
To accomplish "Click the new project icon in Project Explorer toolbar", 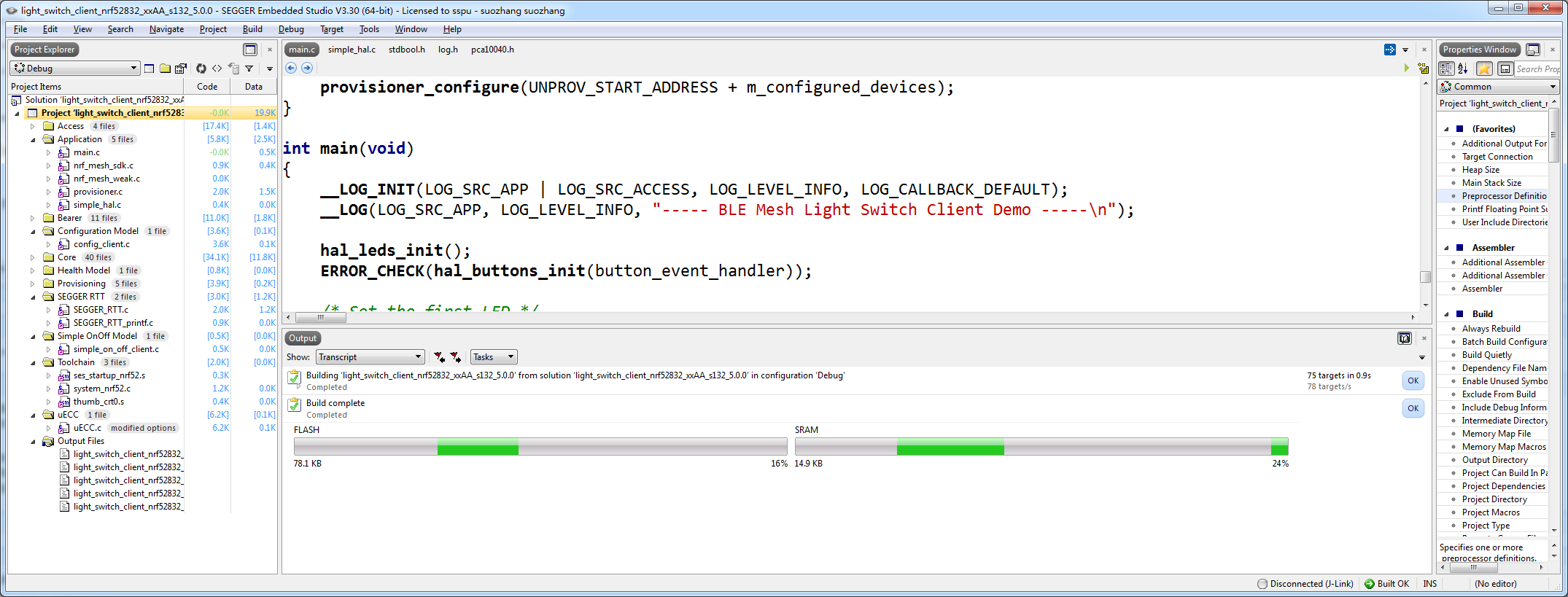I will (150, 69).
